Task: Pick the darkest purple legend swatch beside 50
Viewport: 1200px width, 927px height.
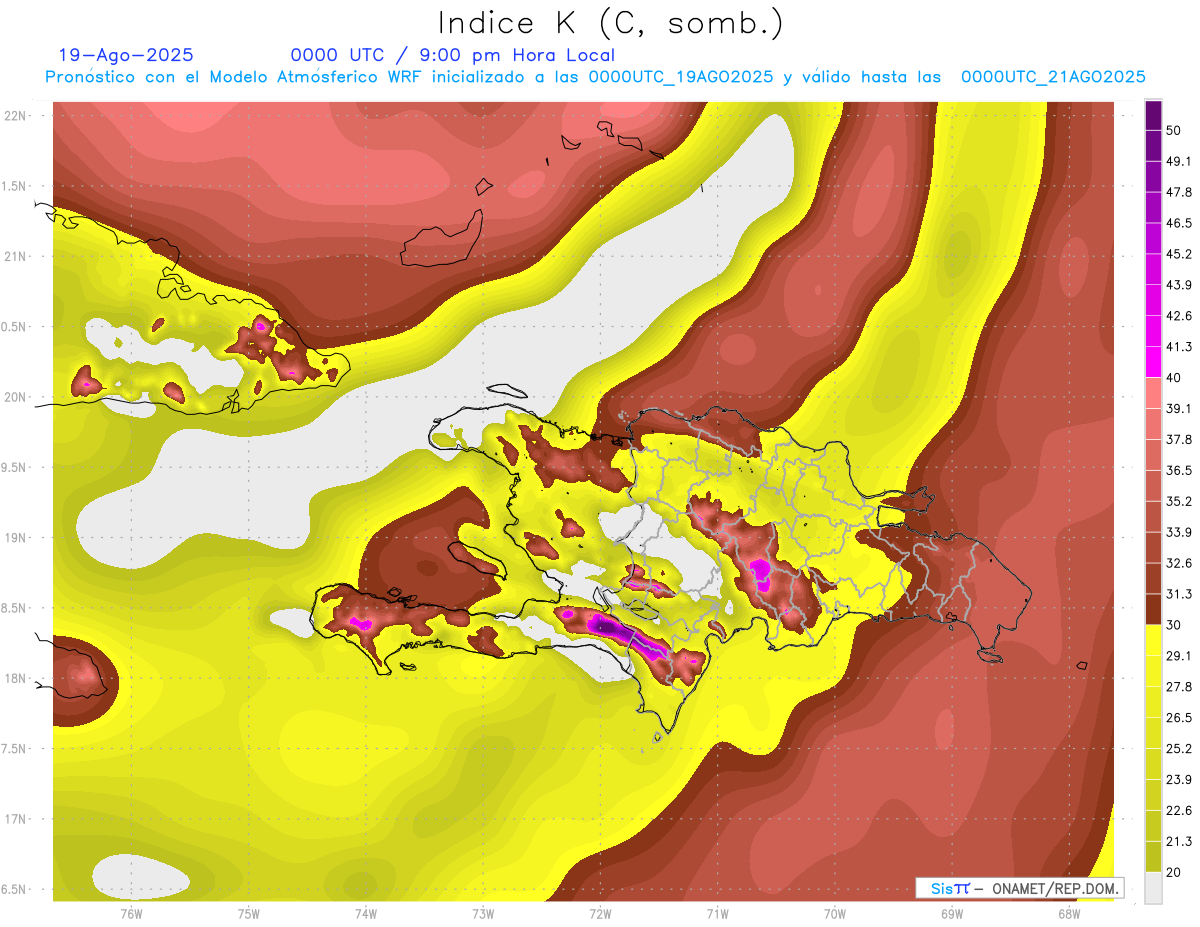Action: point(1153,114)
